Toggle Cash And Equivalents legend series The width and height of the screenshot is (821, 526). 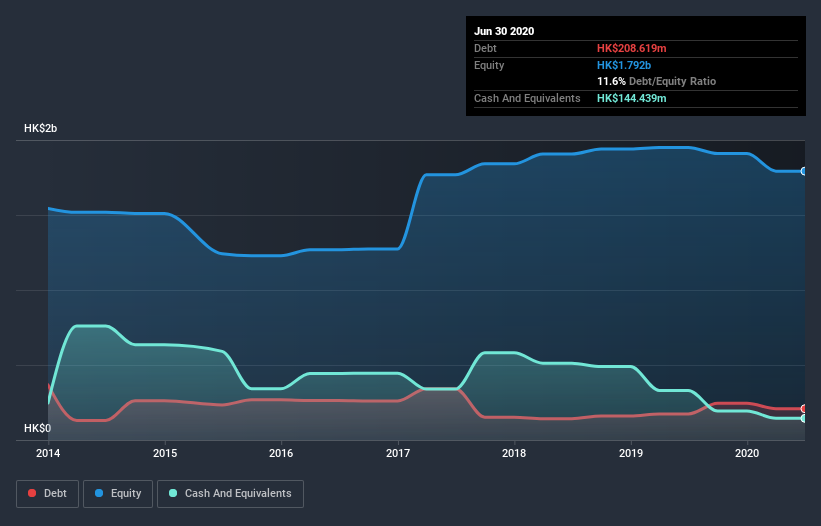(x=230, y=494)
